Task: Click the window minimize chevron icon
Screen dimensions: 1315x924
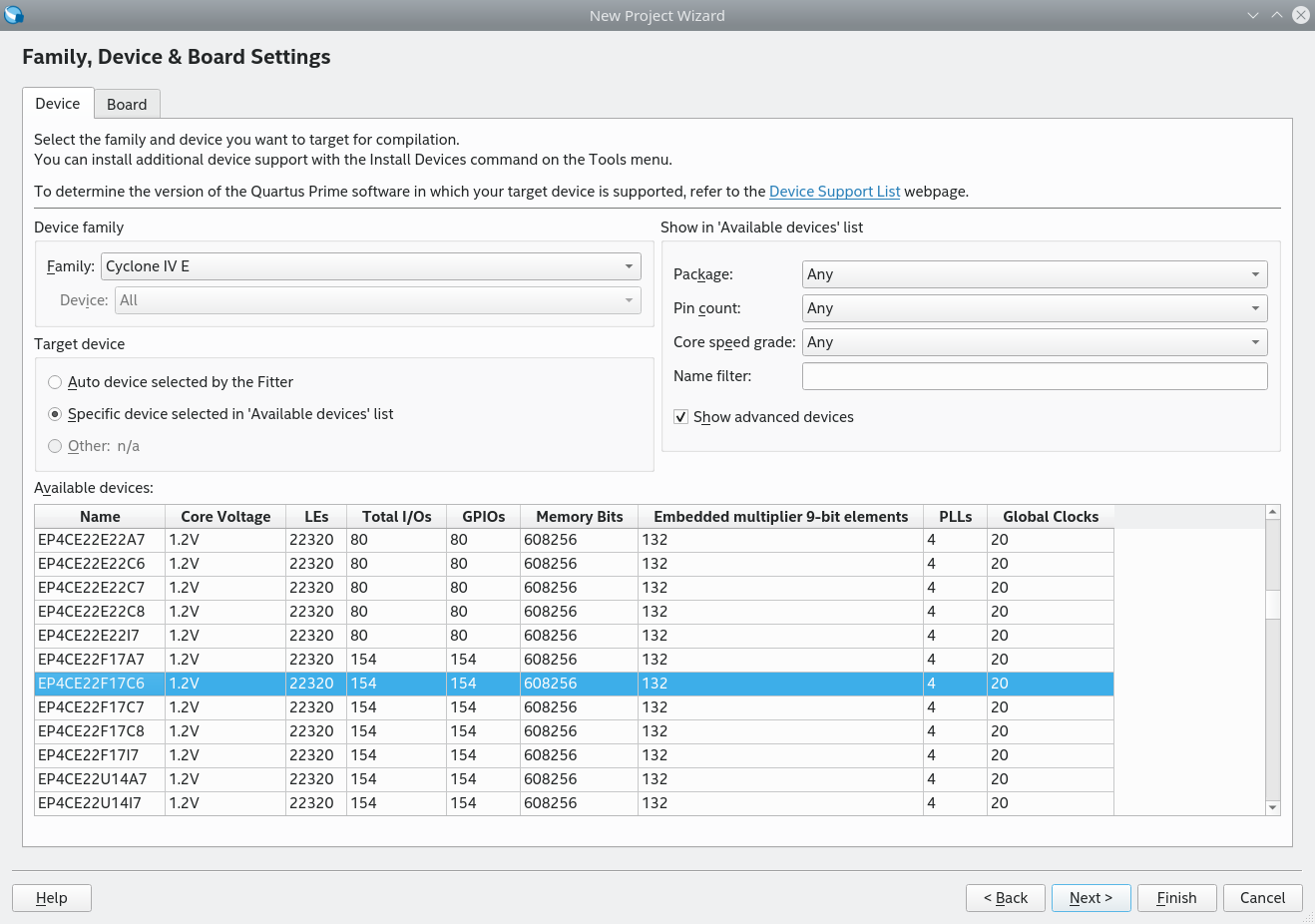Action: [x=1253, y=15]
